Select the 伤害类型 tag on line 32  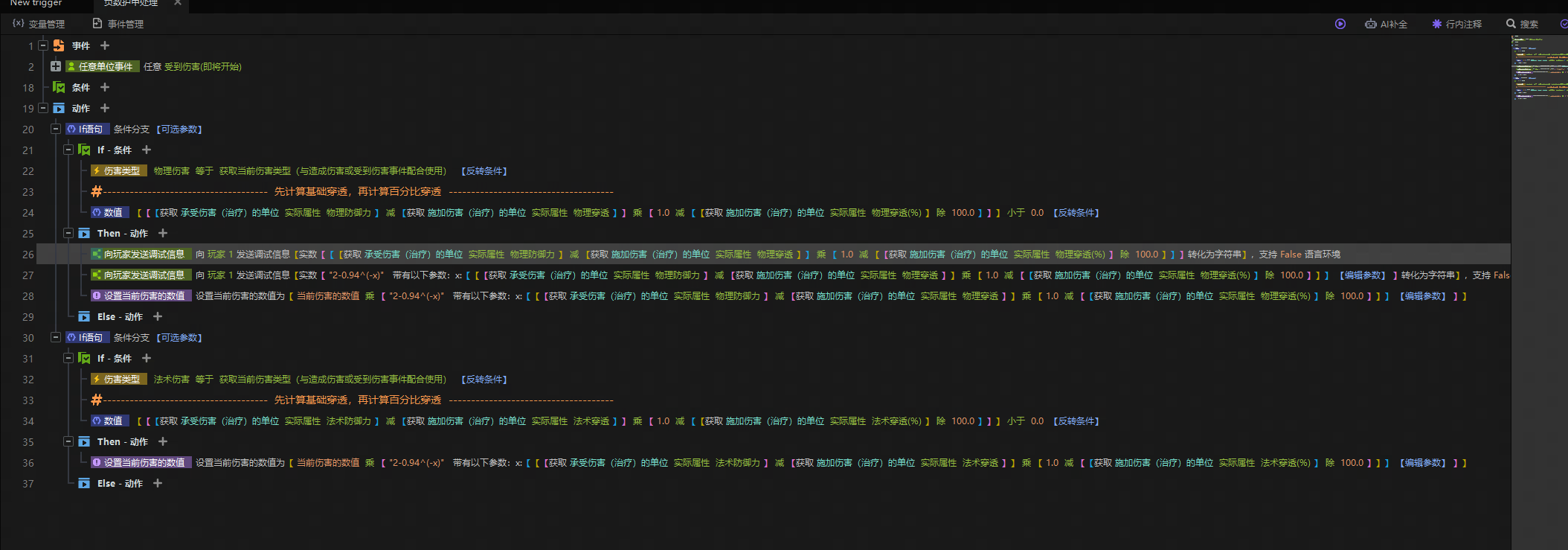(x=119, y=379)
